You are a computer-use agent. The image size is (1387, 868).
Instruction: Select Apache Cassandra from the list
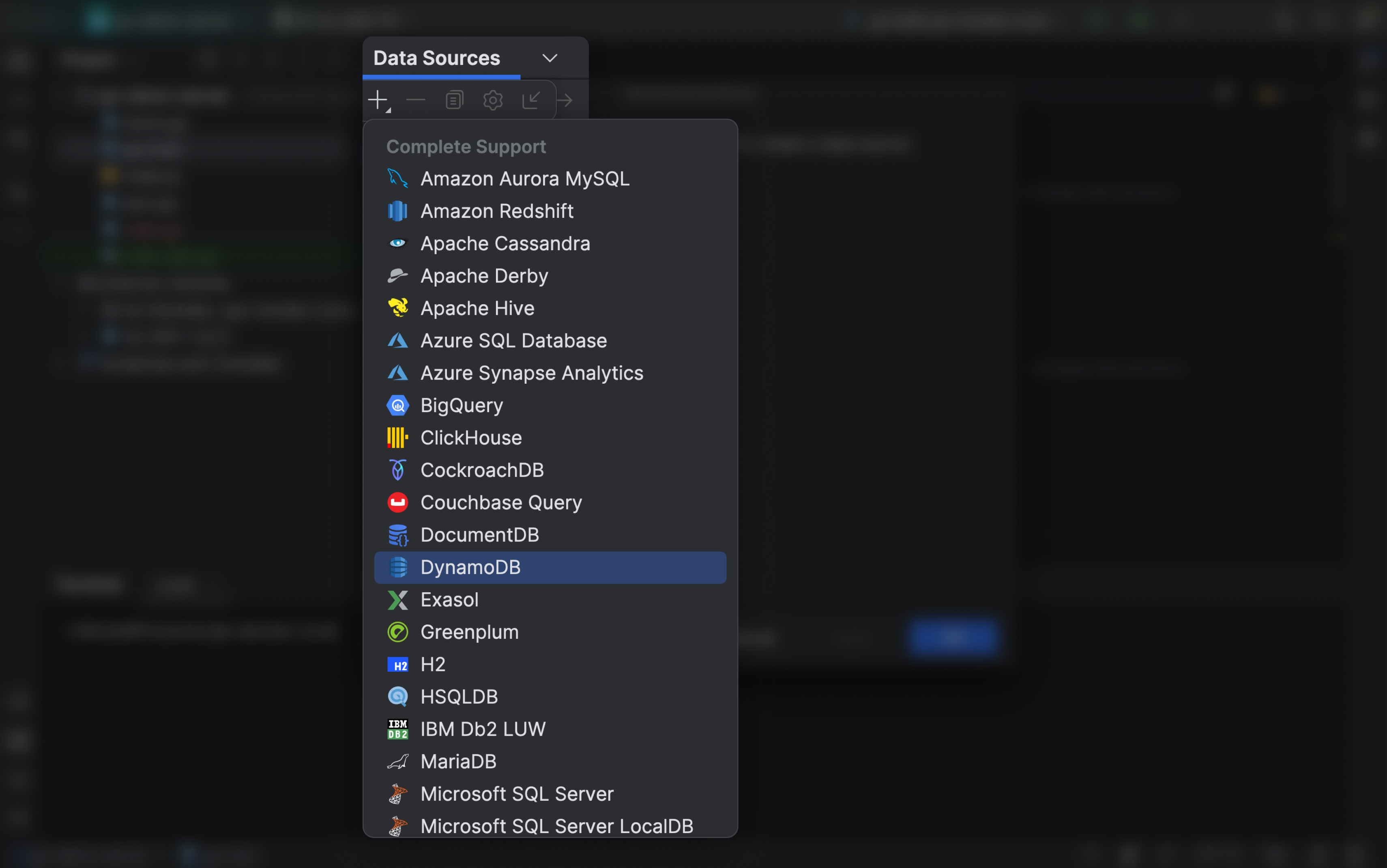505,243
